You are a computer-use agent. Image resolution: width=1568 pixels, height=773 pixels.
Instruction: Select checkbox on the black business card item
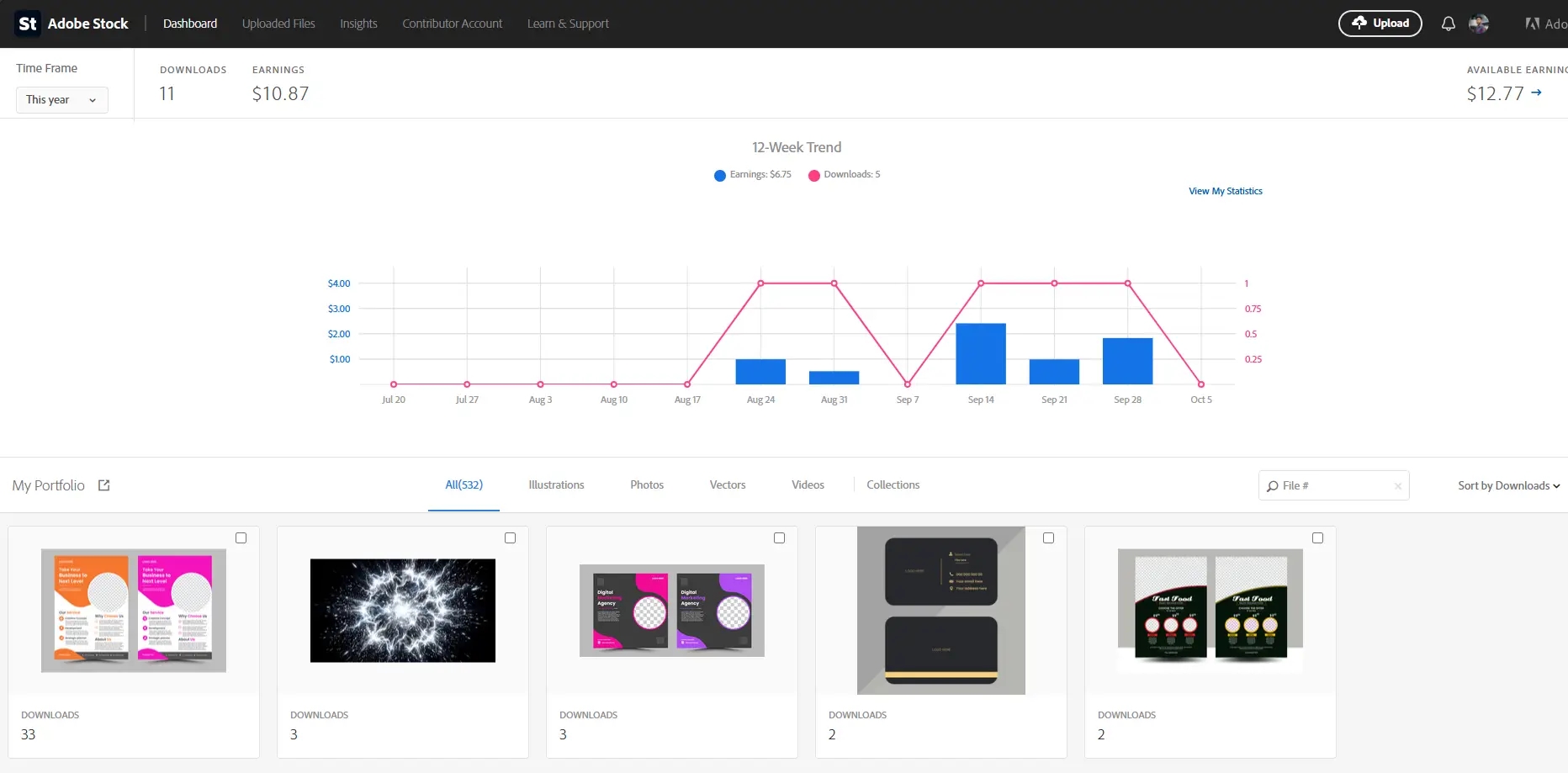click(1049, 538)
